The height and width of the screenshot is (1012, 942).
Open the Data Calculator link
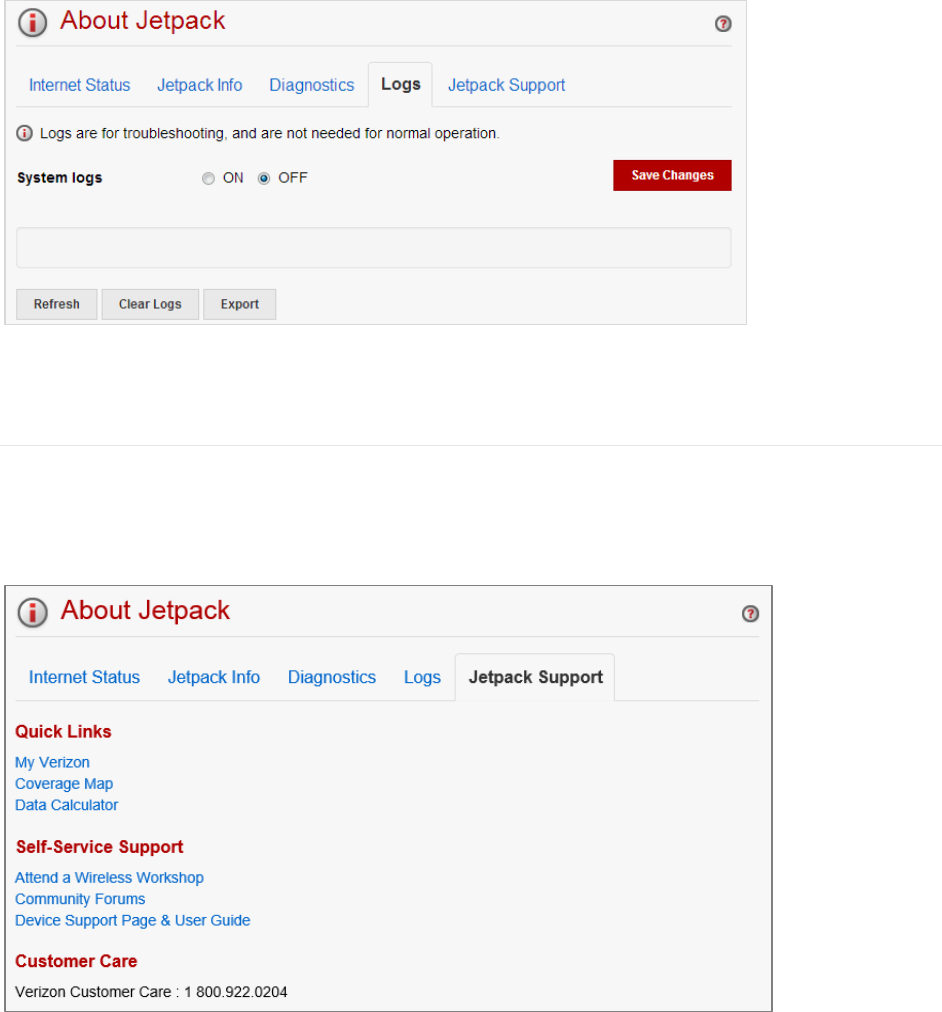coord(66,805)
